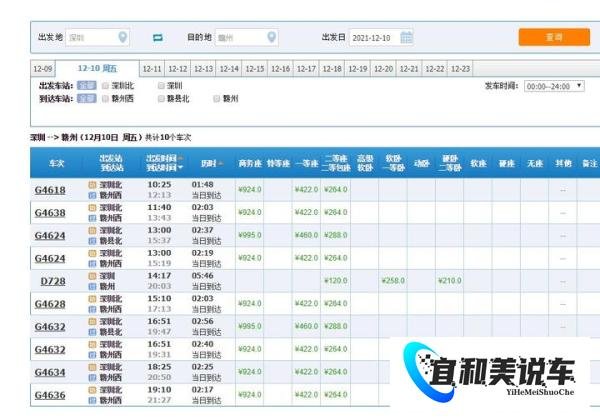
Task: Switch to the 12-13 date tab
Action: pyautogui.click(x=203, y=69)
